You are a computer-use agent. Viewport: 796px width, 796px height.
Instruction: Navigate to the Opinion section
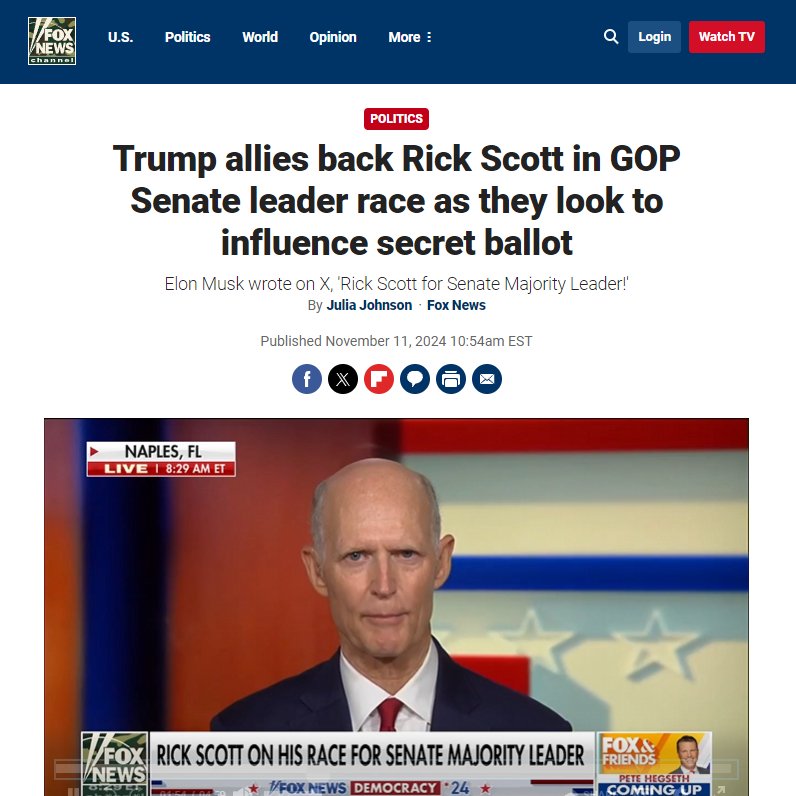(333, 37)
